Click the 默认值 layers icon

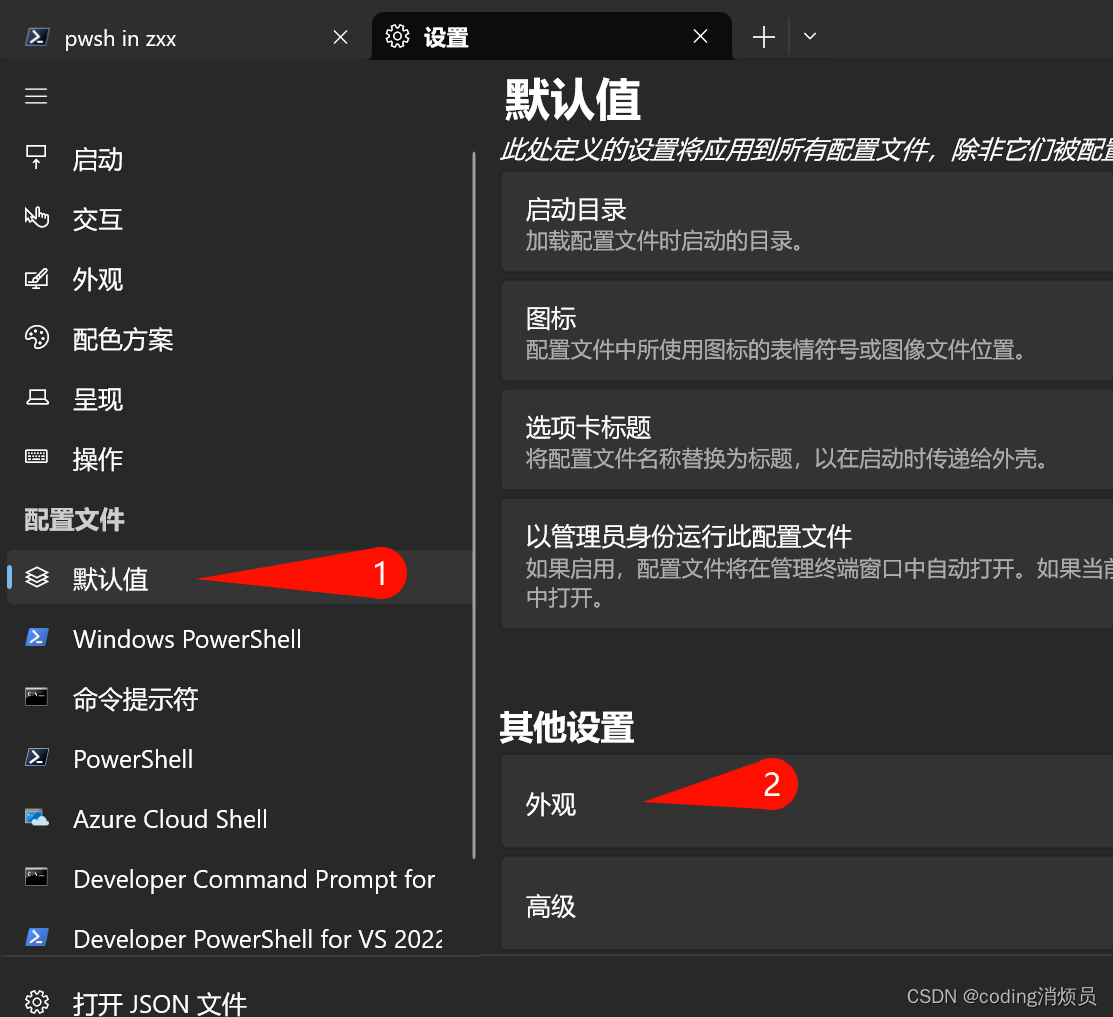(37, 577)
